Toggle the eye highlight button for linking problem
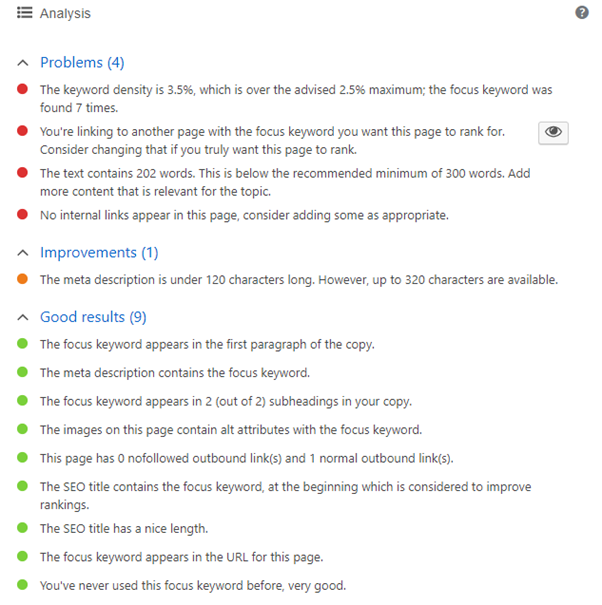The width and height of the screenshot is (602, 605). pos(553,132)
